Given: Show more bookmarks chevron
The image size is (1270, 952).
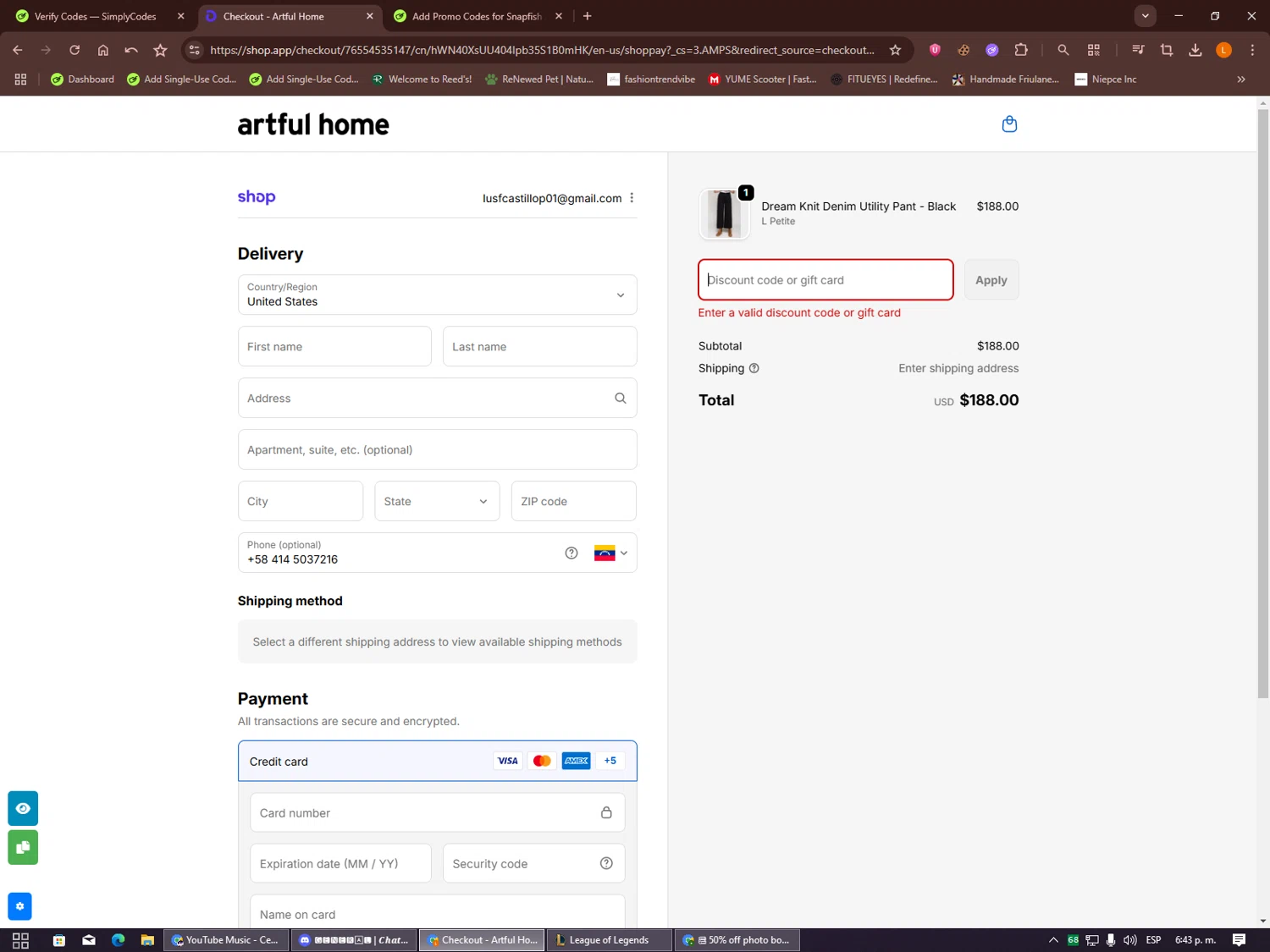Looking at the screenshot, I should coord(1241,80).
